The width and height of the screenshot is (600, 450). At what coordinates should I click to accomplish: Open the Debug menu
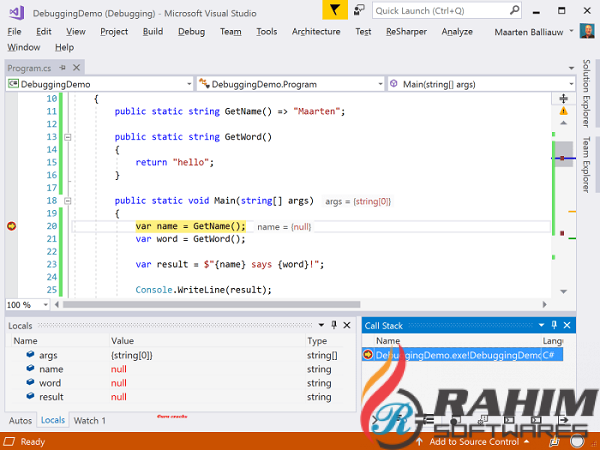pos(191,31)
